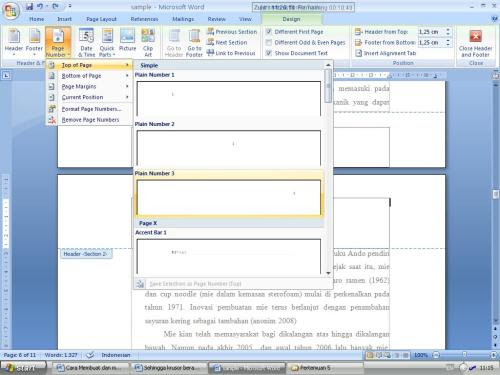This screenshot has height=375, width=500.
Task: Switch to the Page Layout tab
Action: tap(101, 19)
